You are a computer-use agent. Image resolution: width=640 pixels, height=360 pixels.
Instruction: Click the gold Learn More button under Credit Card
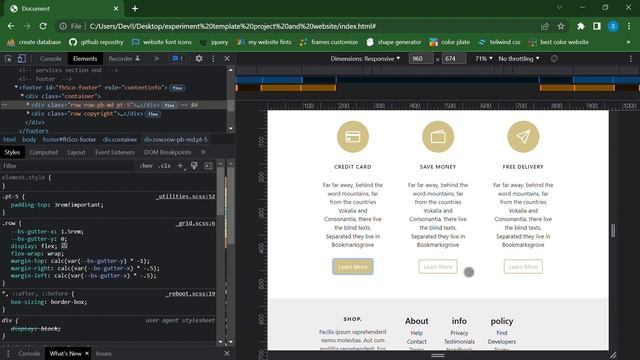point(353,267)
